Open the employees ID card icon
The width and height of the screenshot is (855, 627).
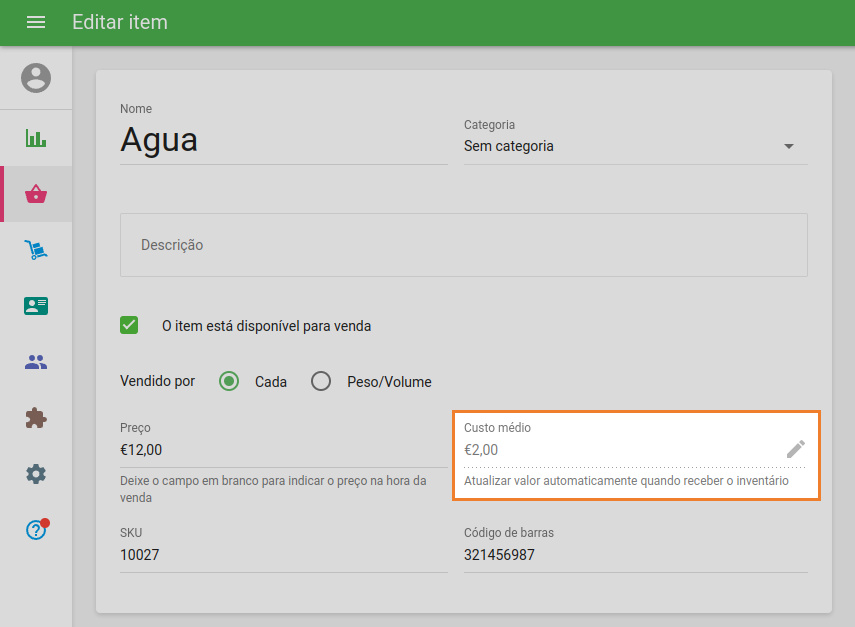pos(36,306)
